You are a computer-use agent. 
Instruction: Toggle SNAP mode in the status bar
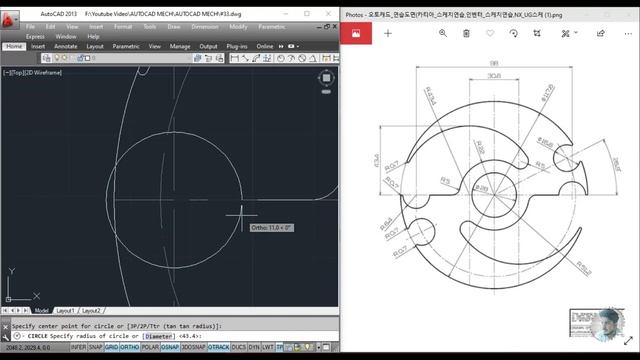(x=96, y=347)
